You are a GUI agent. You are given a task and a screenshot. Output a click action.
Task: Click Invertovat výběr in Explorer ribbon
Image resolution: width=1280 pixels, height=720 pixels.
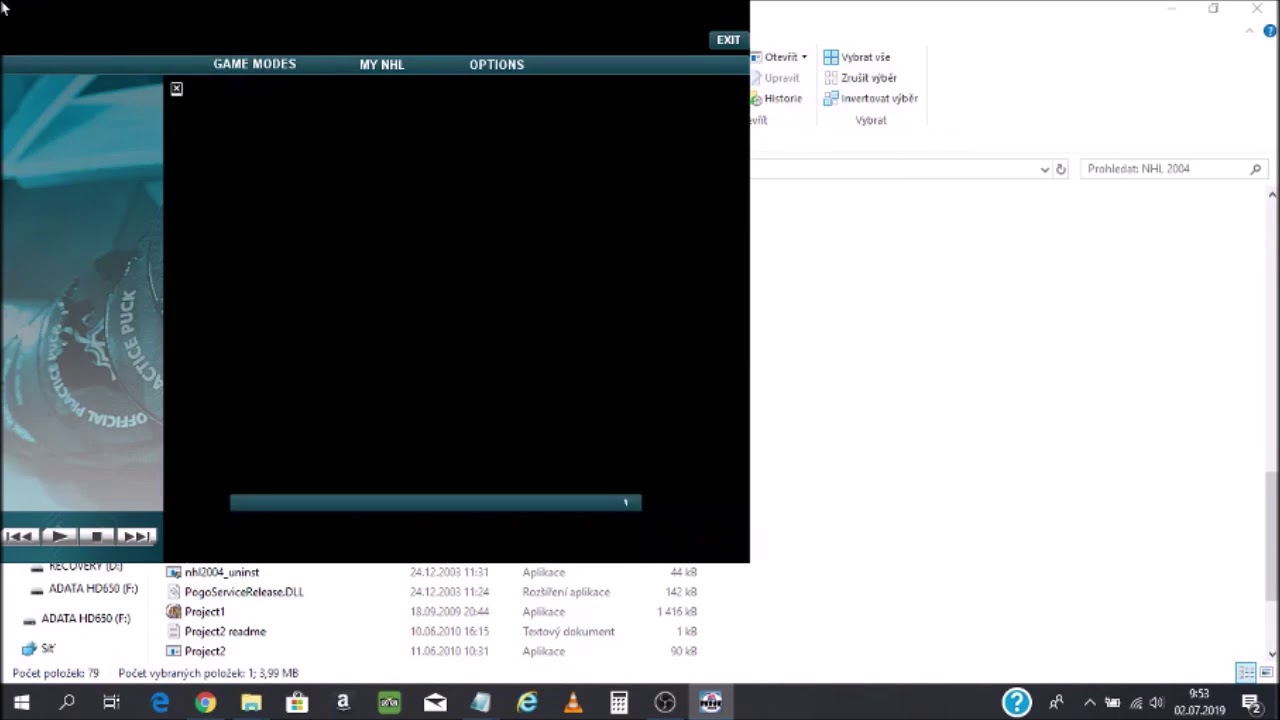click(x=870, y=98)
